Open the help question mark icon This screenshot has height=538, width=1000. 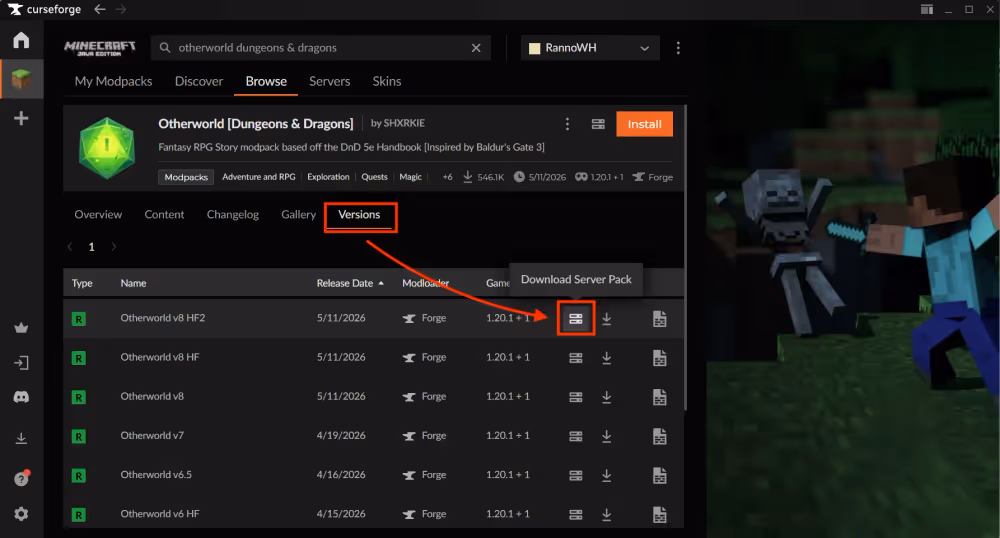(x=21, y=479)
